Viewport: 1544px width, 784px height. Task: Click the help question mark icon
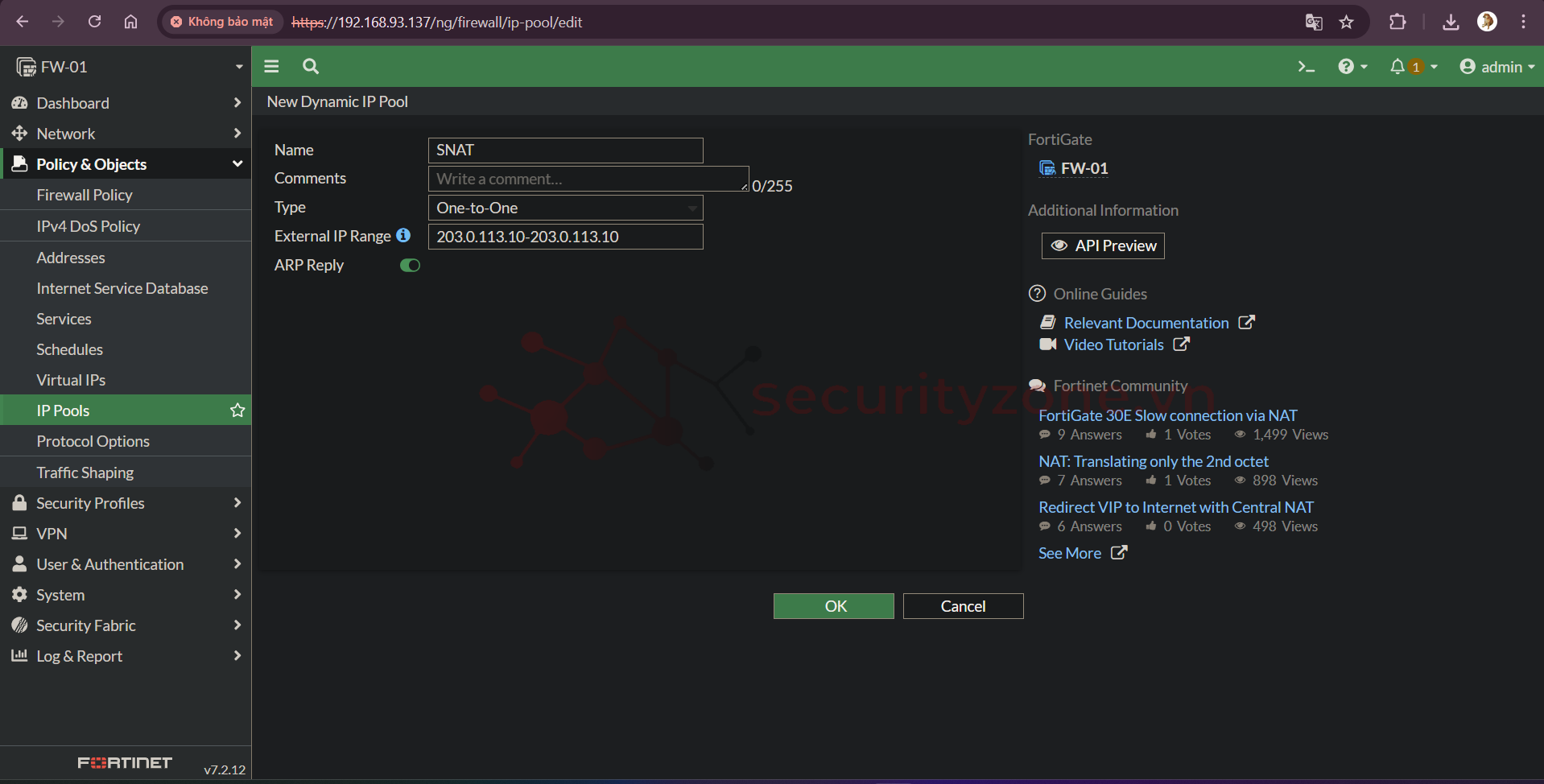click(1346, 67)
